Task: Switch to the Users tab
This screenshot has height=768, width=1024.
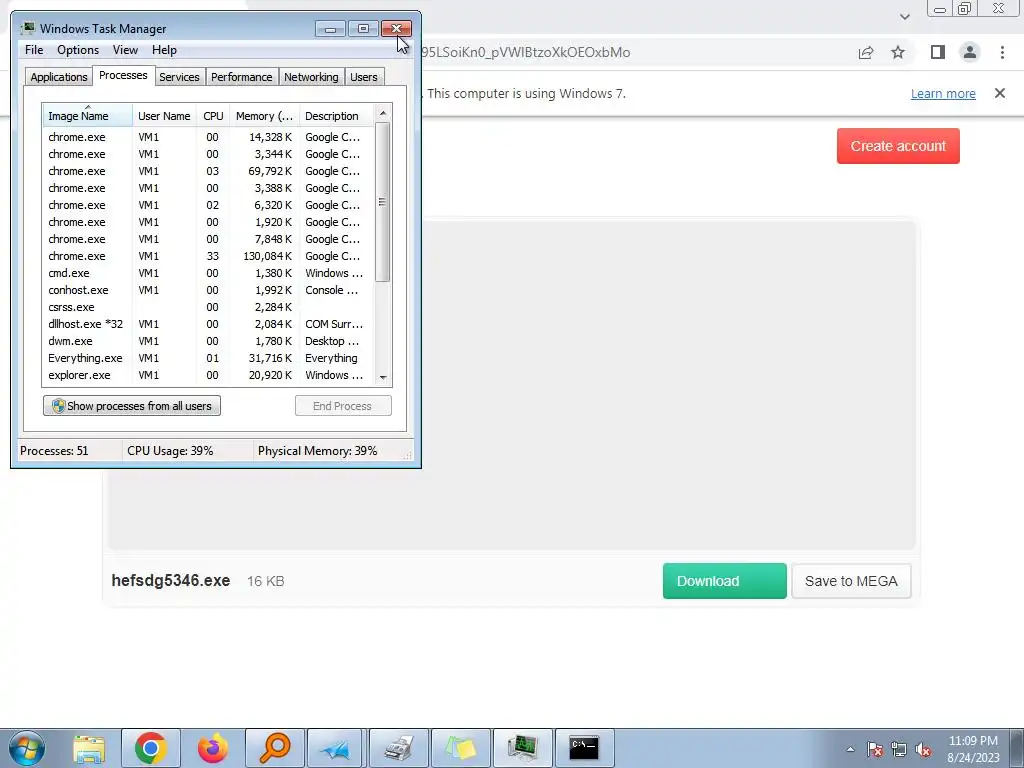Action: (x=364, y=77)
